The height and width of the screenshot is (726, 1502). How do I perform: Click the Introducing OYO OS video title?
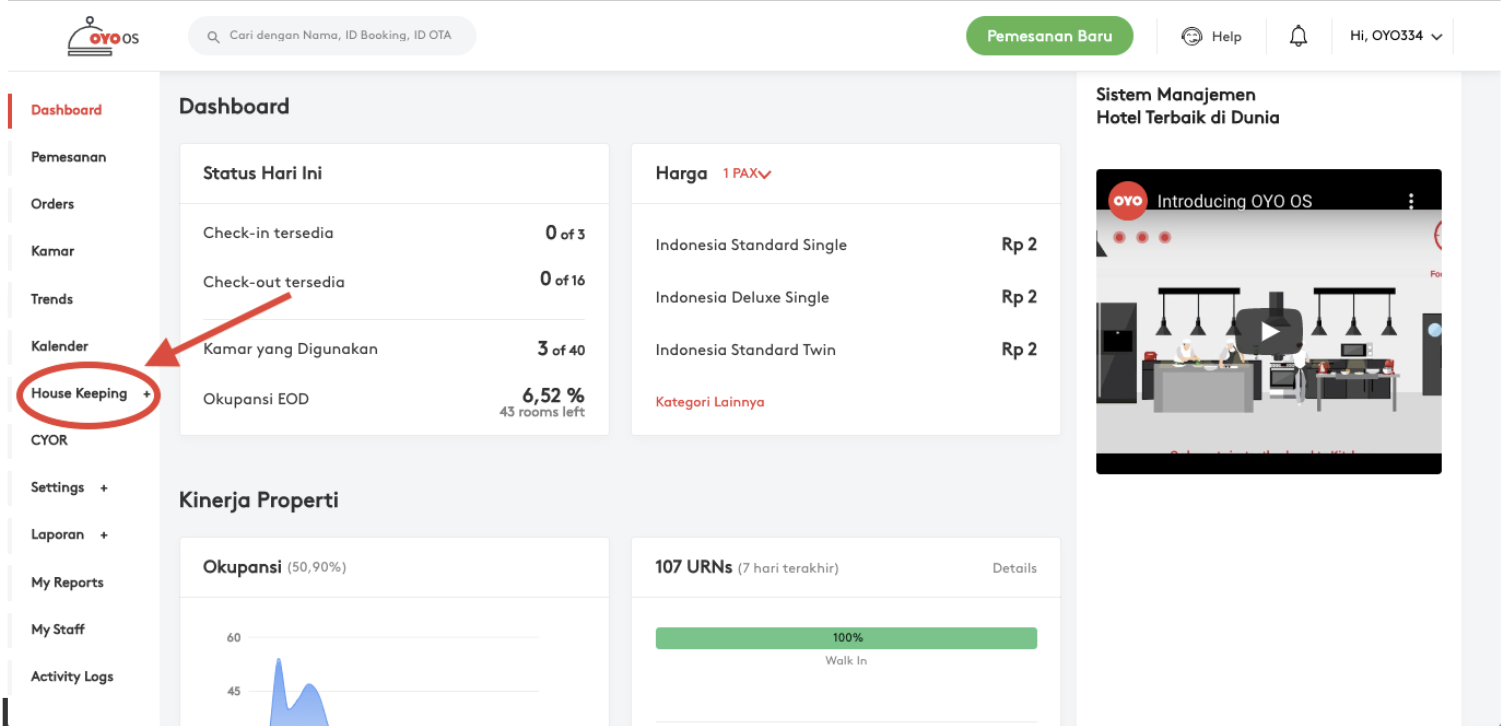coord(1234,201)
